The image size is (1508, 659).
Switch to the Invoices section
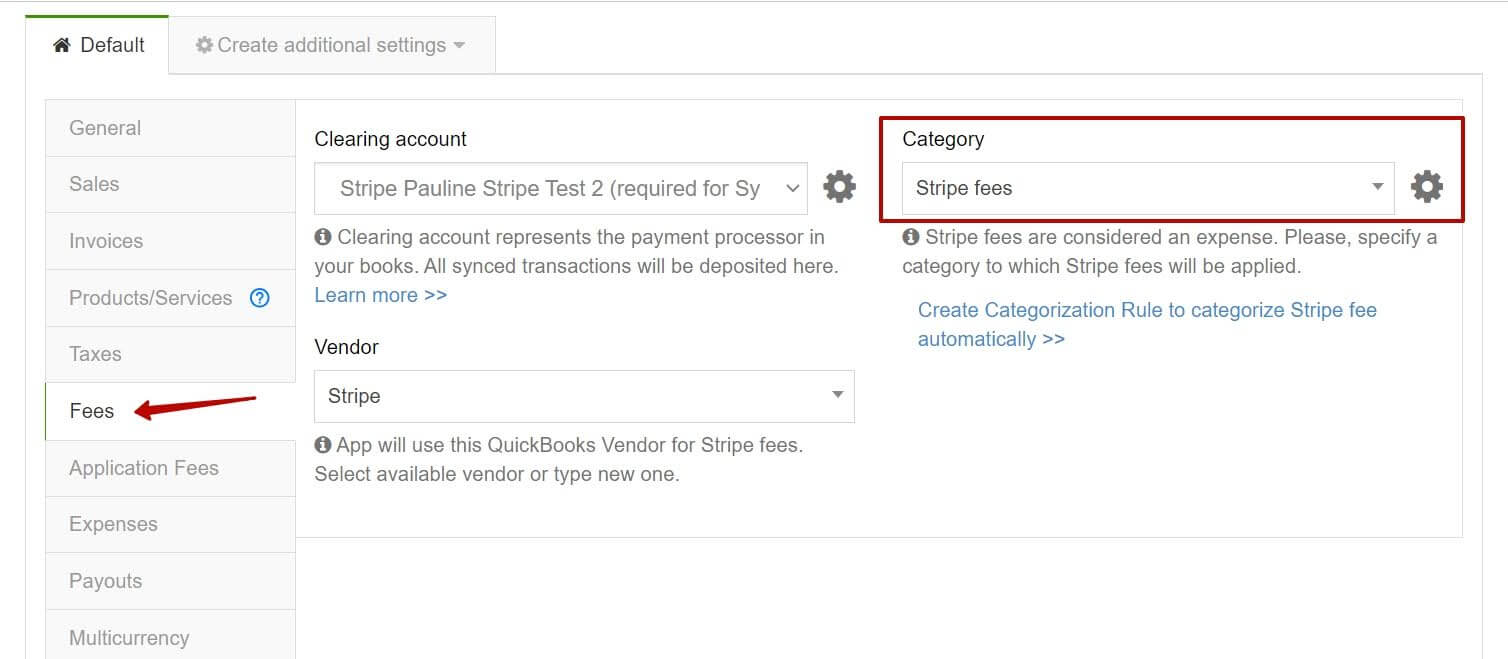[x=105, y=240]
